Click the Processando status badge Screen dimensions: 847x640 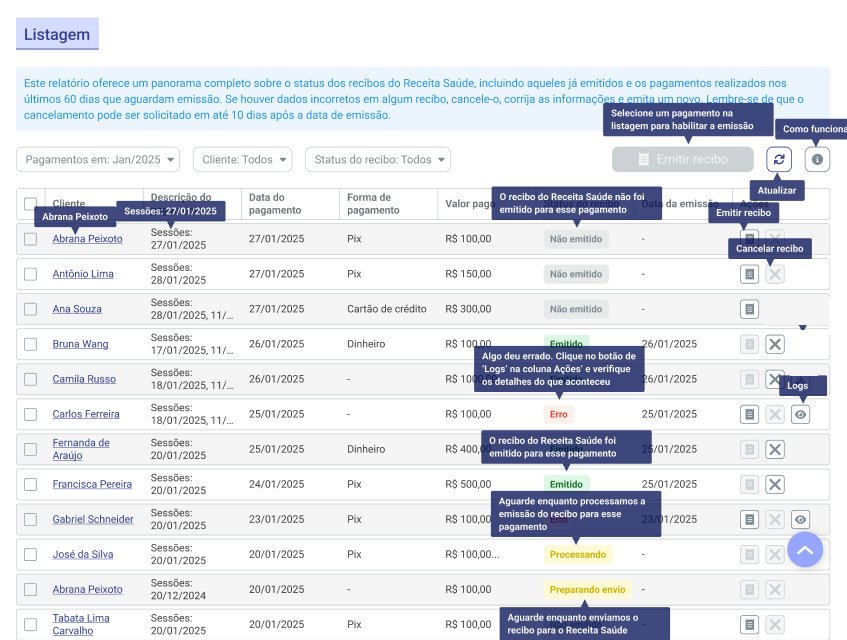[578, 555]
